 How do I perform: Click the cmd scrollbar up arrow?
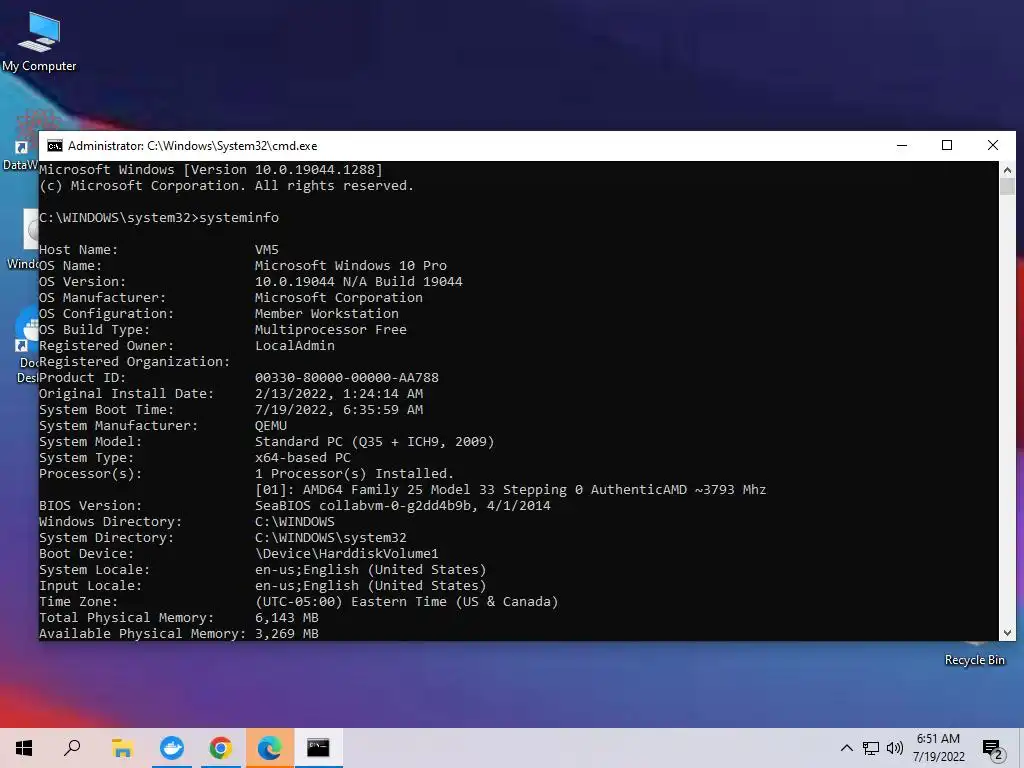(1007, 170)
